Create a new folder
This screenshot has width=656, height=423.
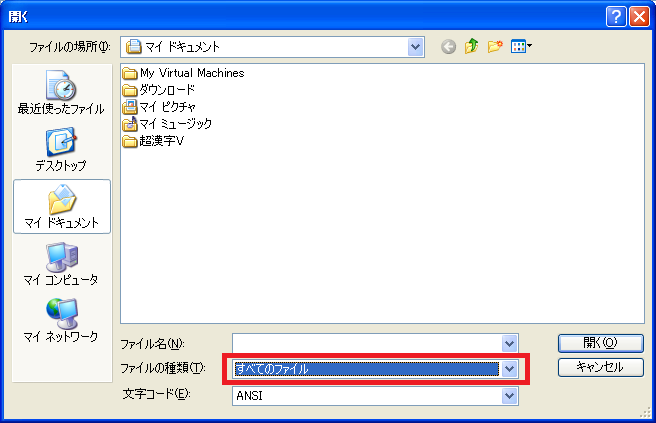pyautogui.click(x=494, y=47)
